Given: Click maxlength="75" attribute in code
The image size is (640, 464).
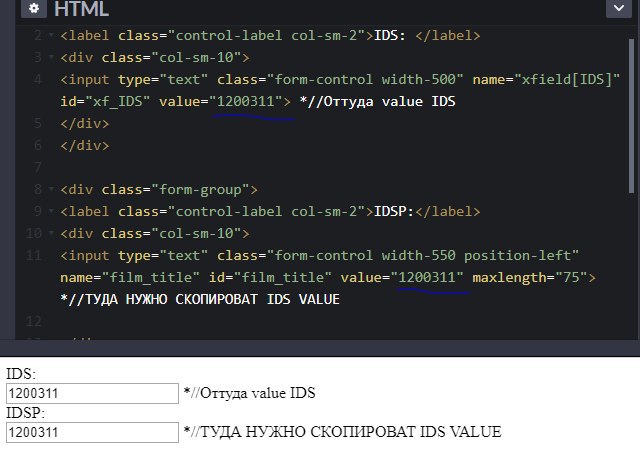Looking at the screenshot, I should 530,278.
